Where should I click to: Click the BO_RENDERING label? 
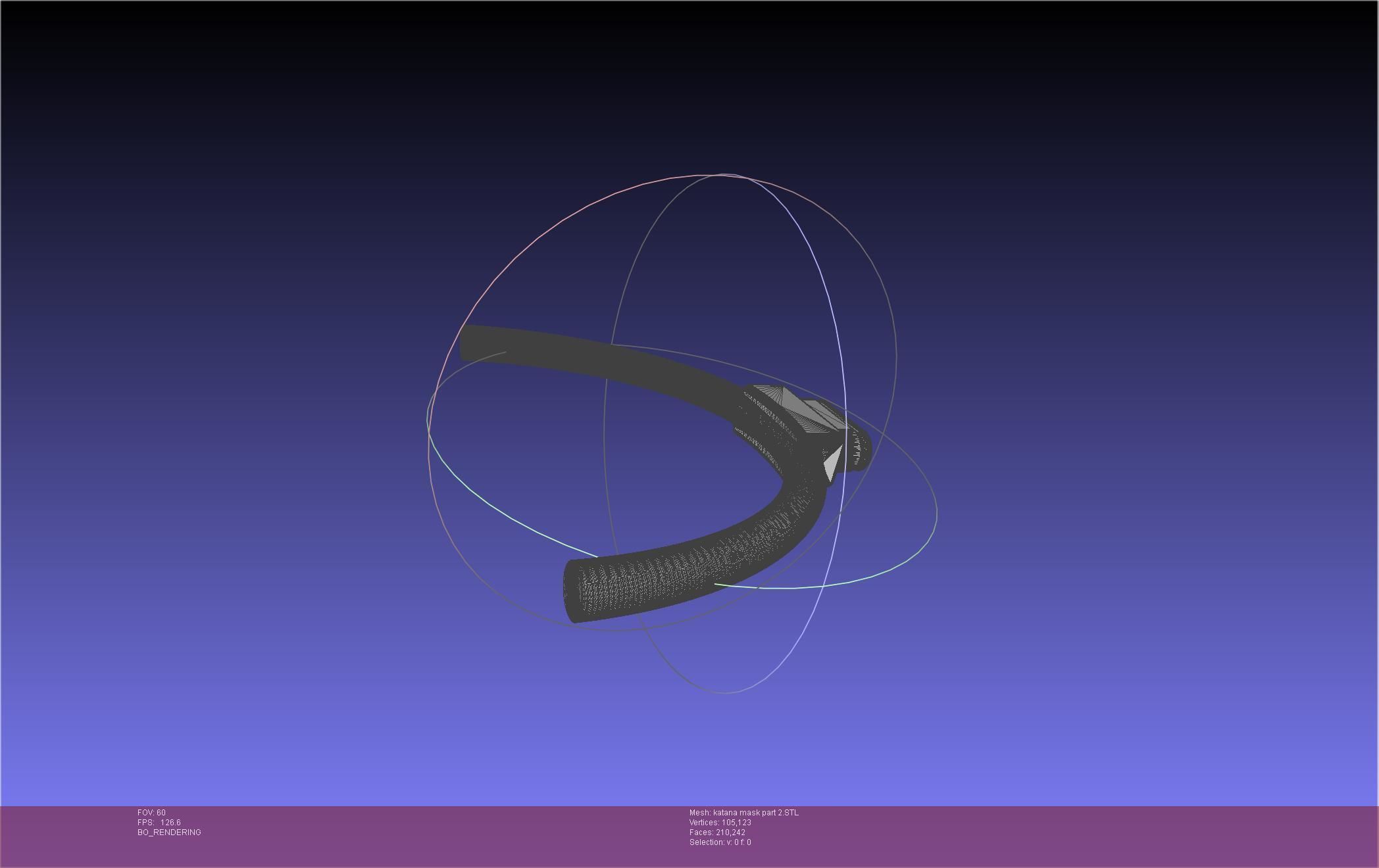click(x=169, y=832)
